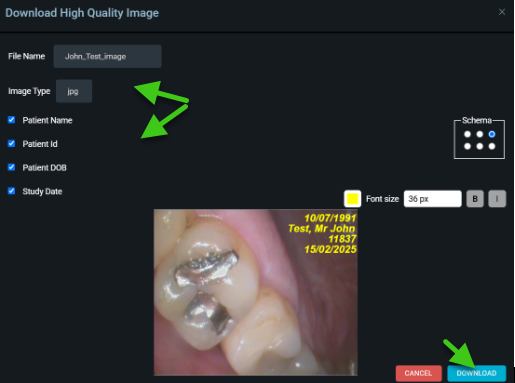Screen dimensions: 515x383
Task: Select bottom-center Schema position radio
Action: point(480,146)
